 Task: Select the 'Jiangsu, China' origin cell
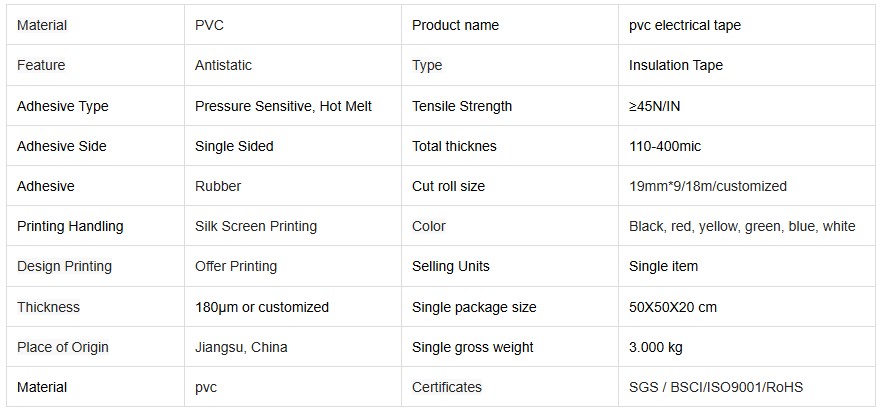[241, 347]
